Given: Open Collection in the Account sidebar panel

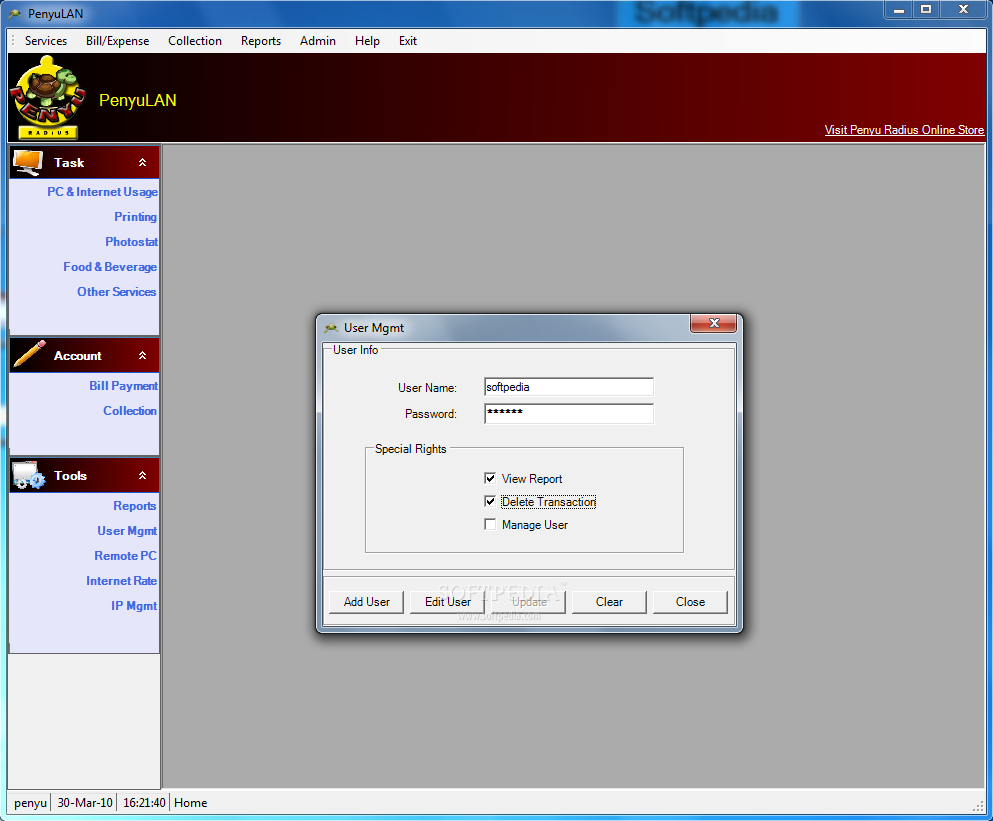Looking at the screenshot, I should click(x=130, y=410).
